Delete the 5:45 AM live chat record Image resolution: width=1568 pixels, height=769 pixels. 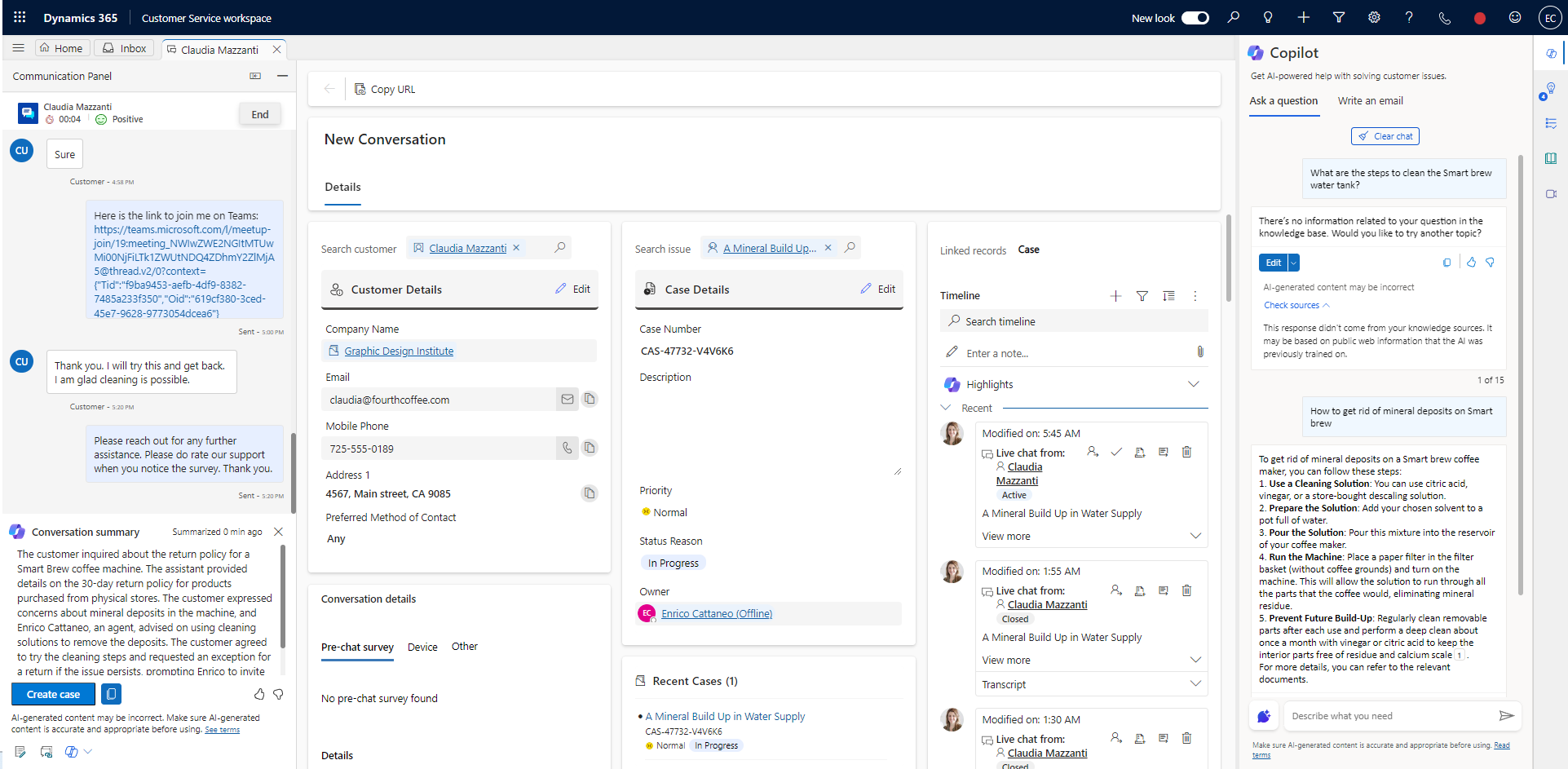pos(1186,452)
